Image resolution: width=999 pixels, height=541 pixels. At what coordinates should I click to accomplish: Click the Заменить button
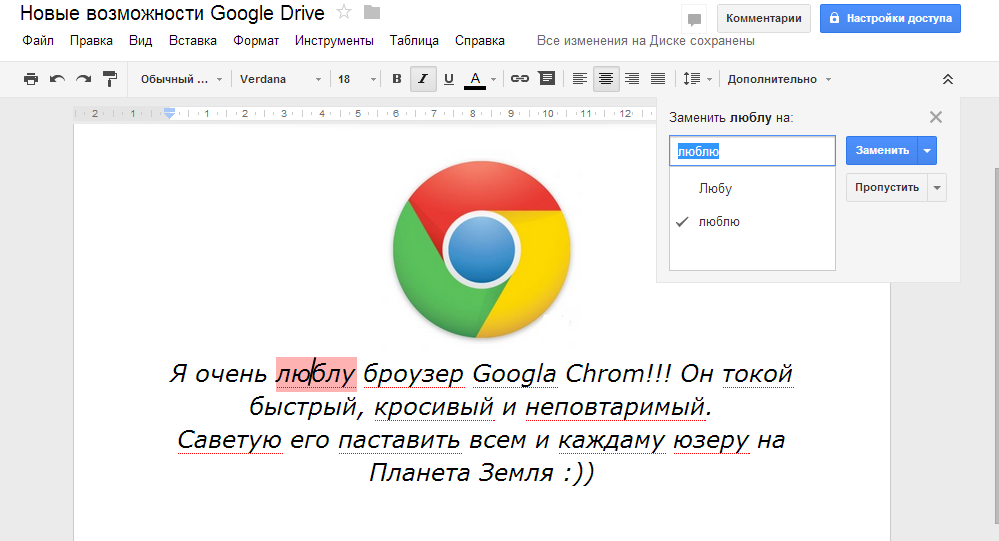point(882,150)
